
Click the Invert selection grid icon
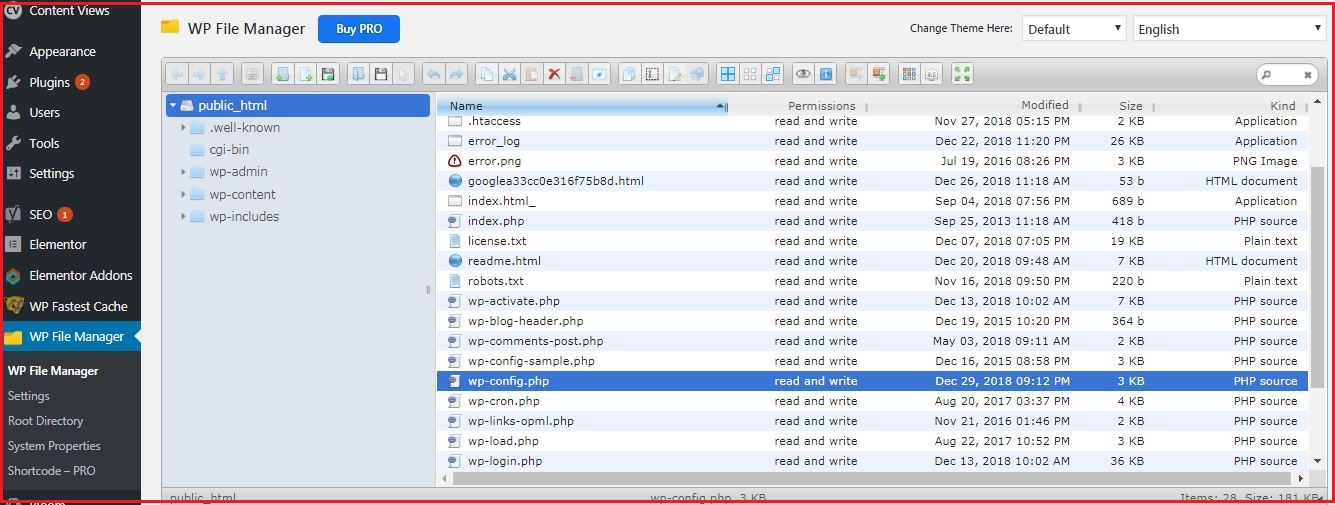point(773,74)
